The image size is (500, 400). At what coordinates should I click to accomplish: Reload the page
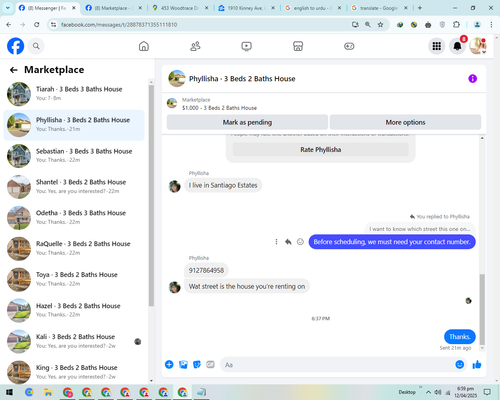point(37,24)
